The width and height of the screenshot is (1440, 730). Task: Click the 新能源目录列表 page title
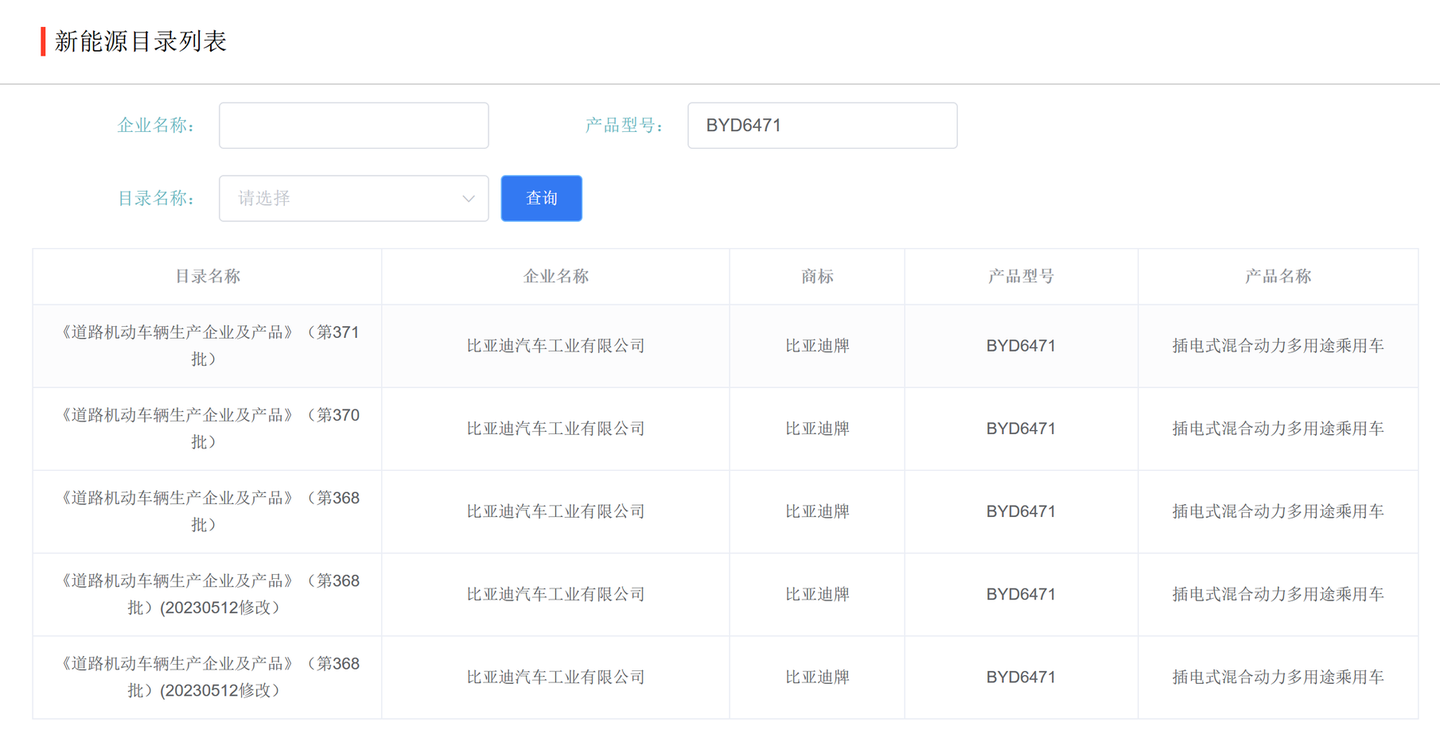tap(140, 41)
